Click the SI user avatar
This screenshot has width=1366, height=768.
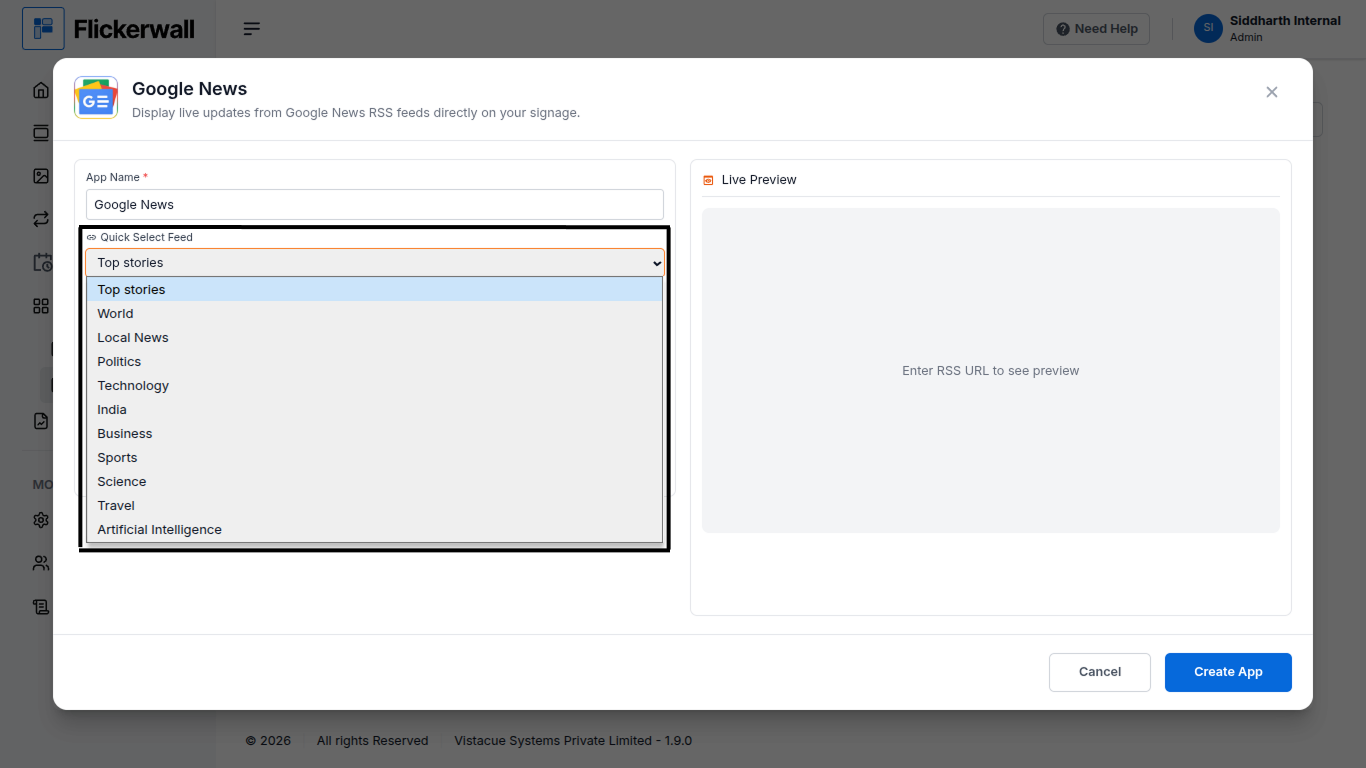tap(1208, 28)
